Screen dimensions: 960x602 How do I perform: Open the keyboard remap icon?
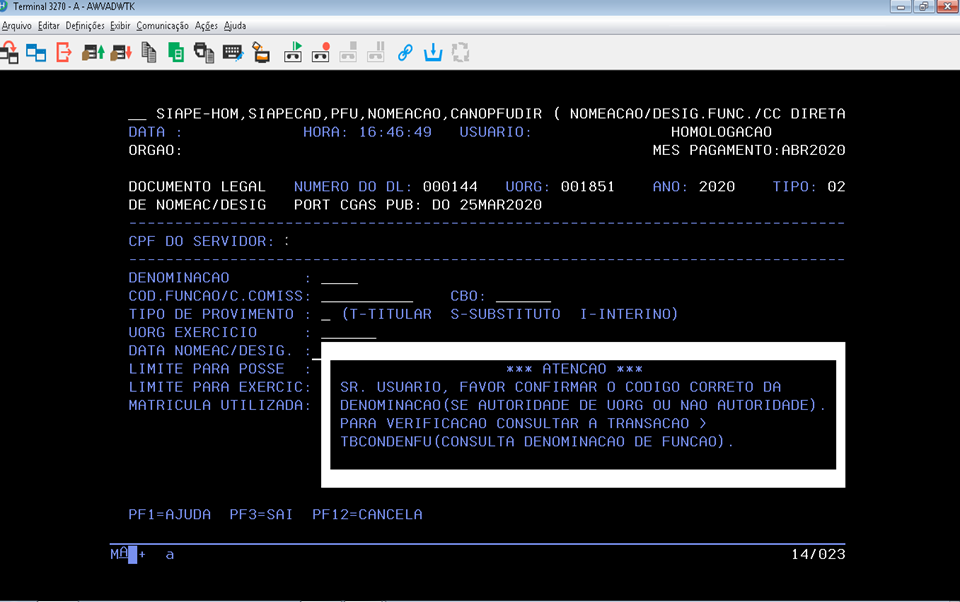(x=232, y=52)
